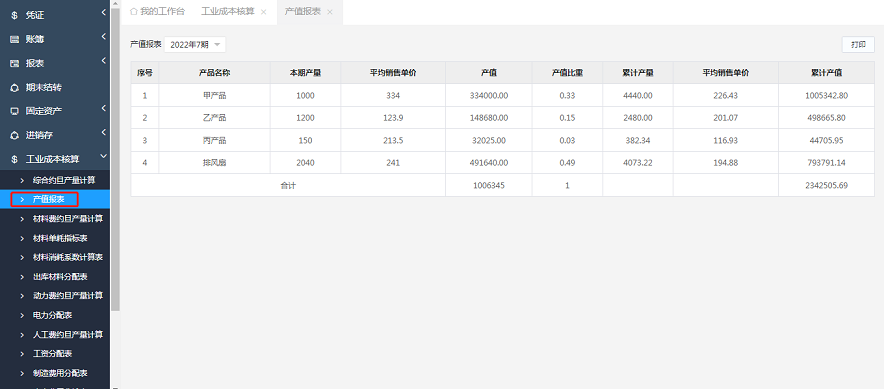
Task: Expand the 报表 menu chevron
Action: pyautogui.click(x=104, y=60)
